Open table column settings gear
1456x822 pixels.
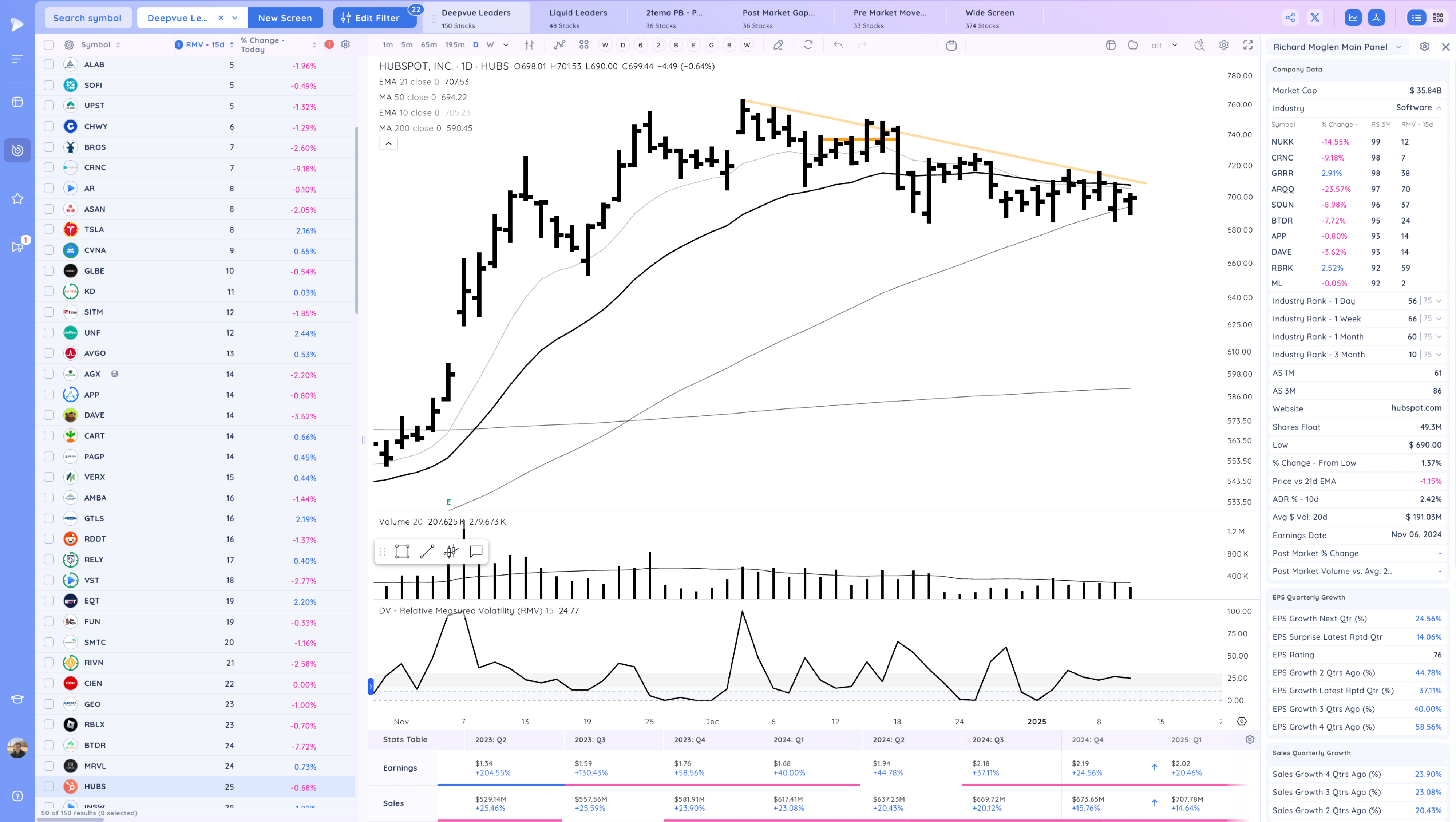click(x=345, y=44)
